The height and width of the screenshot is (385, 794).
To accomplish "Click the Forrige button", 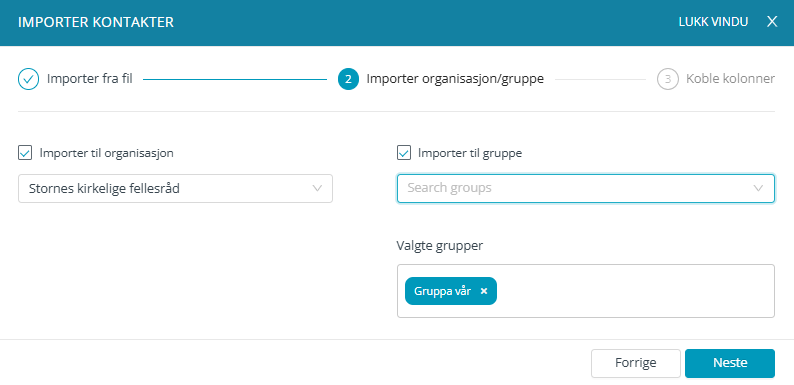I will (x=636, y=363).
